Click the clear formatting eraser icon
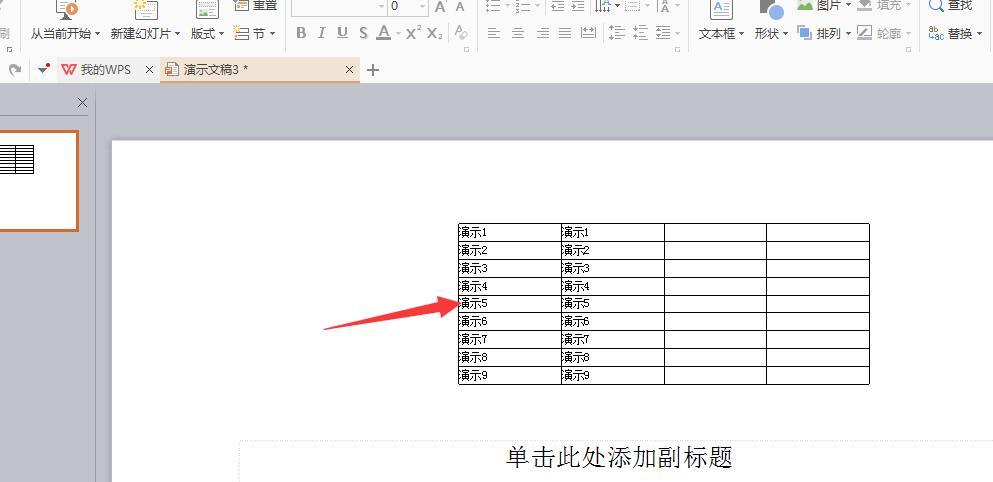The height and width of the screenshot is (482, 993). pyautogui.click(x=461, y=33)
